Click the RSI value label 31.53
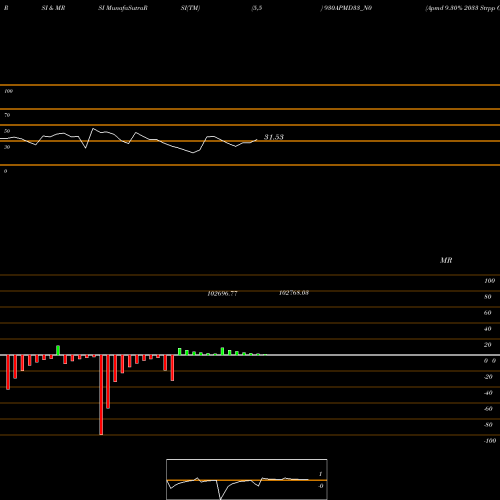The height and width of the screenshot is (500, 500). 274,137
